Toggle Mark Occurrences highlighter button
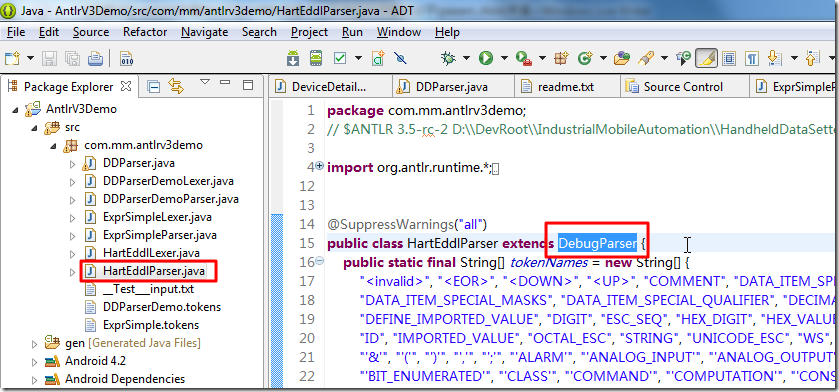This screenshot has height=392, width=839. click(706, 58)
